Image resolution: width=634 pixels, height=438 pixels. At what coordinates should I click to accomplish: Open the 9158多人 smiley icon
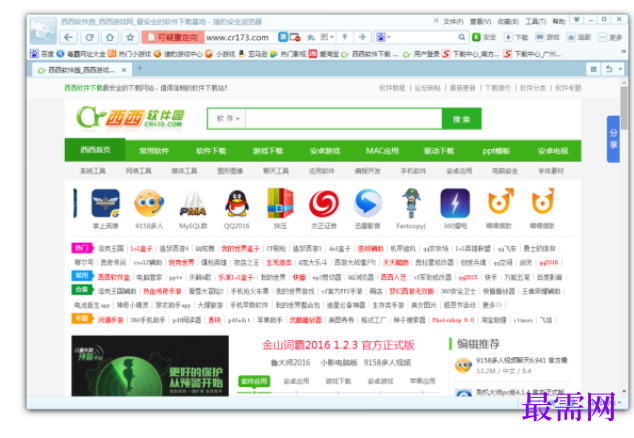tap(149, 203)
